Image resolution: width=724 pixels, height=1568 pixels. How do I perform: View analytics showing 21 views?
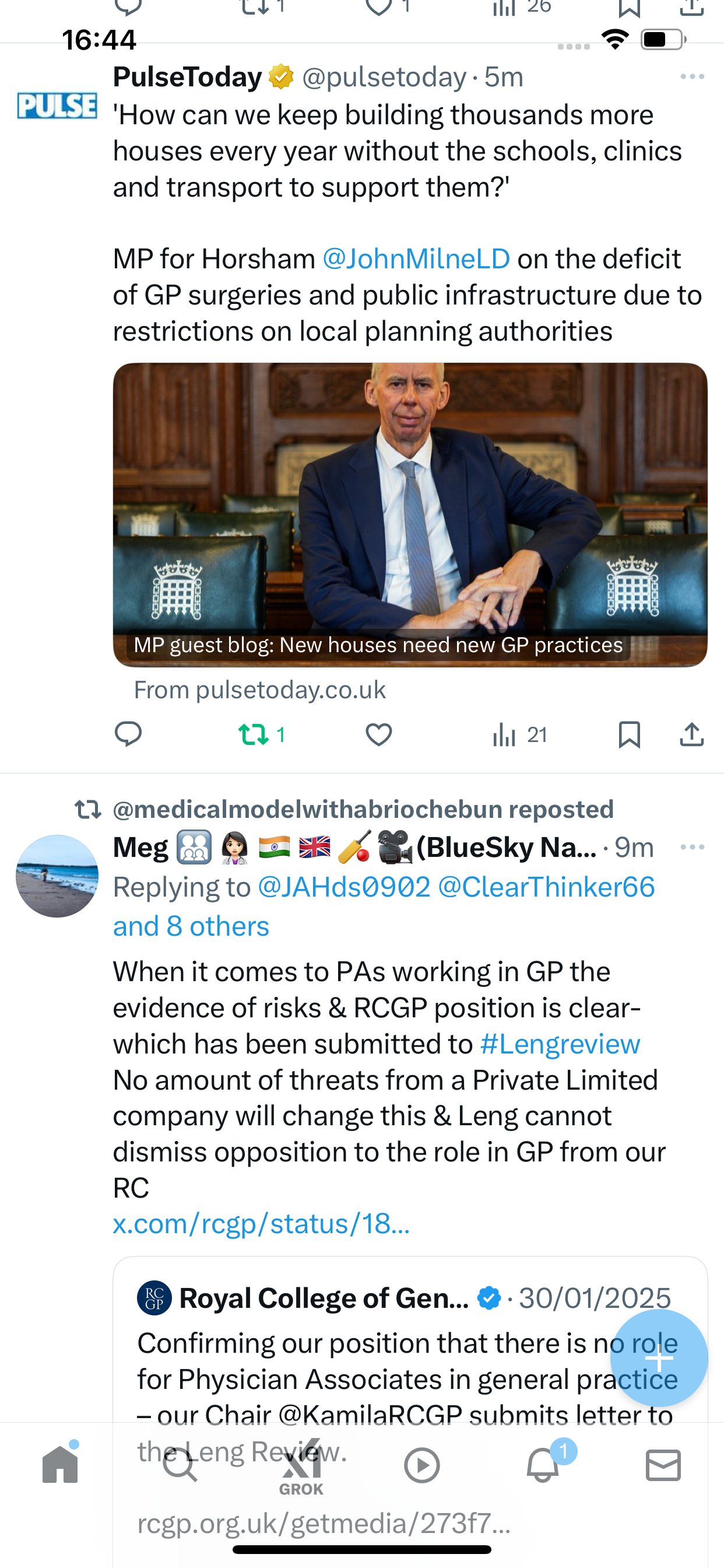coord(519,734)
